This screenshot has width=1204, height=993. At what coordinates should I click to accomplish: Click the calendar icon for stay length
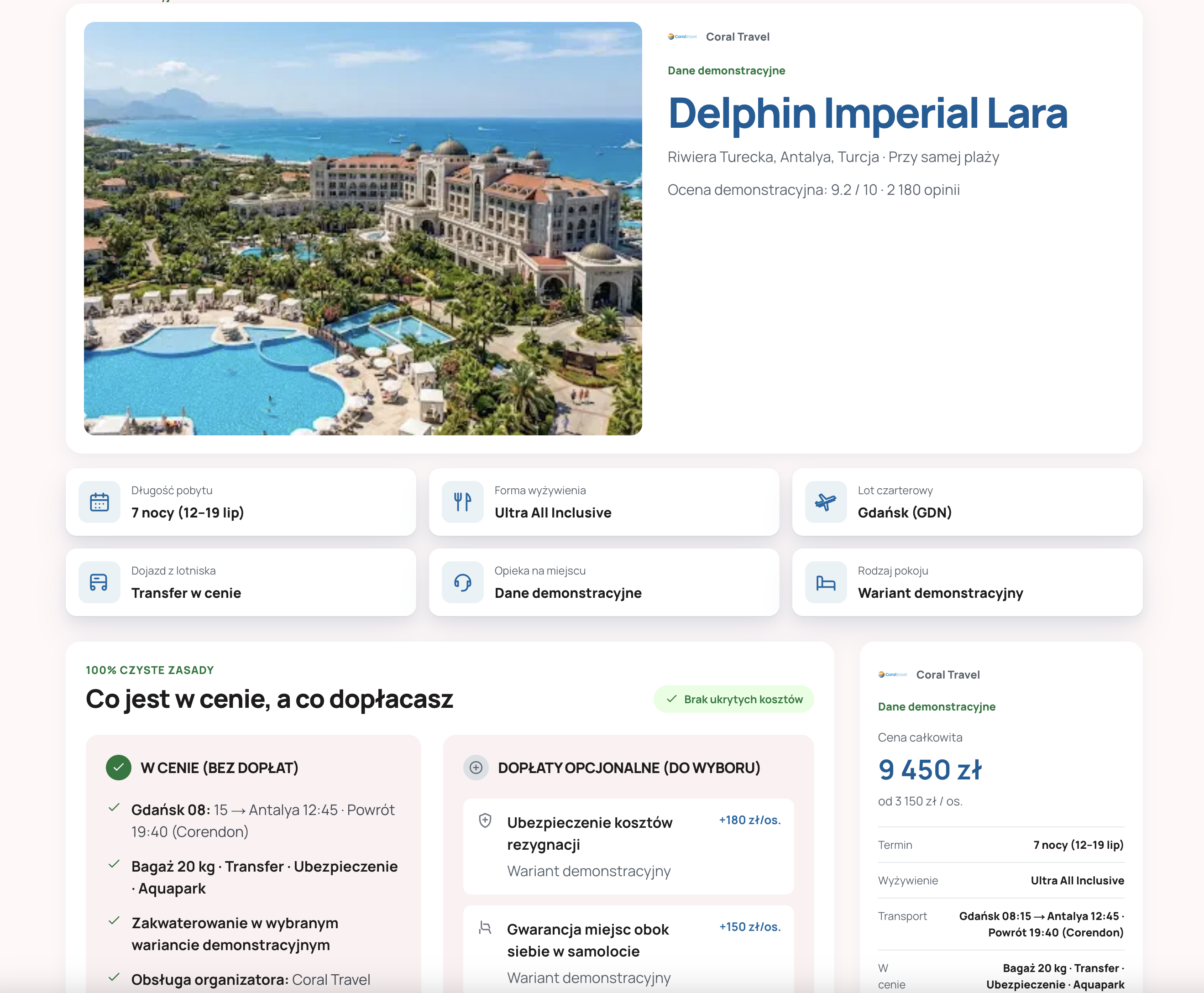pyautogui.click(x=99, y=502)
